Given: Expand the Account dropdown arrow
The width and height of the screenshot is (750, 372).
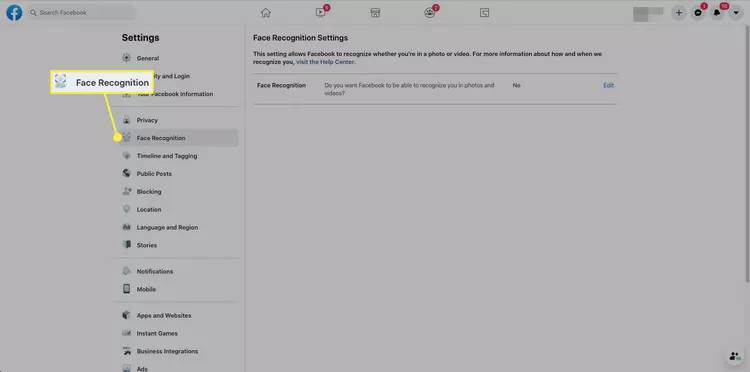Looking at the screenshot, I should pyautogui.click(x=736, y=13).
